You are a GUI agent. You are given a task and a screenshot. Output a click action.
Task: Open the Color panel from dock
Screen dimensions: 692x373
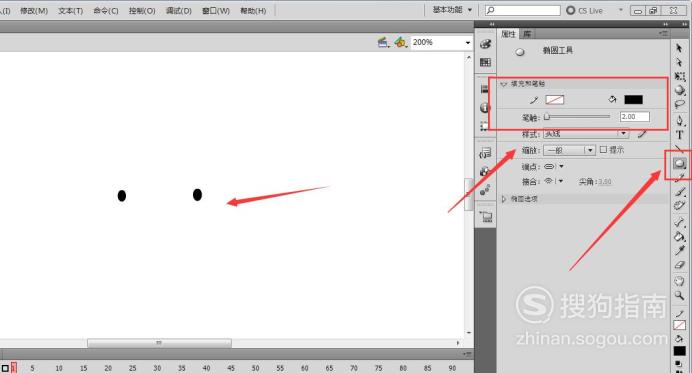coord(485,44)
